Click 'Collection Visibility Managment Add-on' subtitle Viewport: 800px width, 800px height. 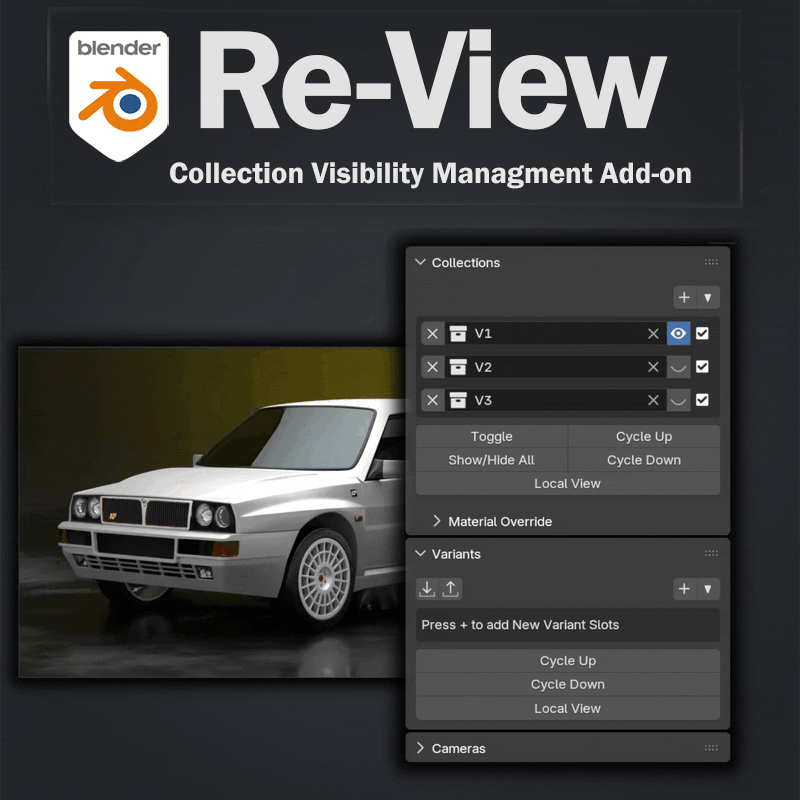430,173
